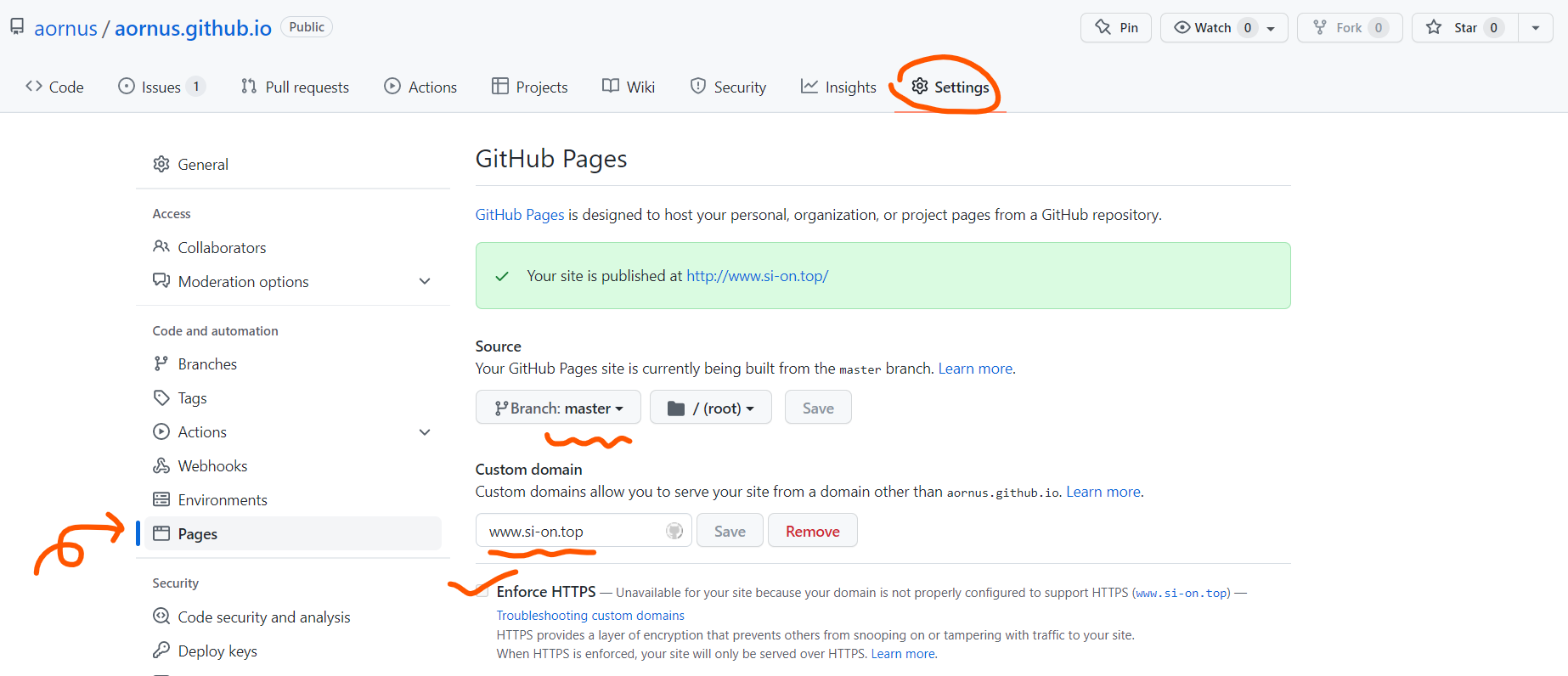Click the Star repository button
Viewport: 1568px width, 676px height.
[1464, 27]
